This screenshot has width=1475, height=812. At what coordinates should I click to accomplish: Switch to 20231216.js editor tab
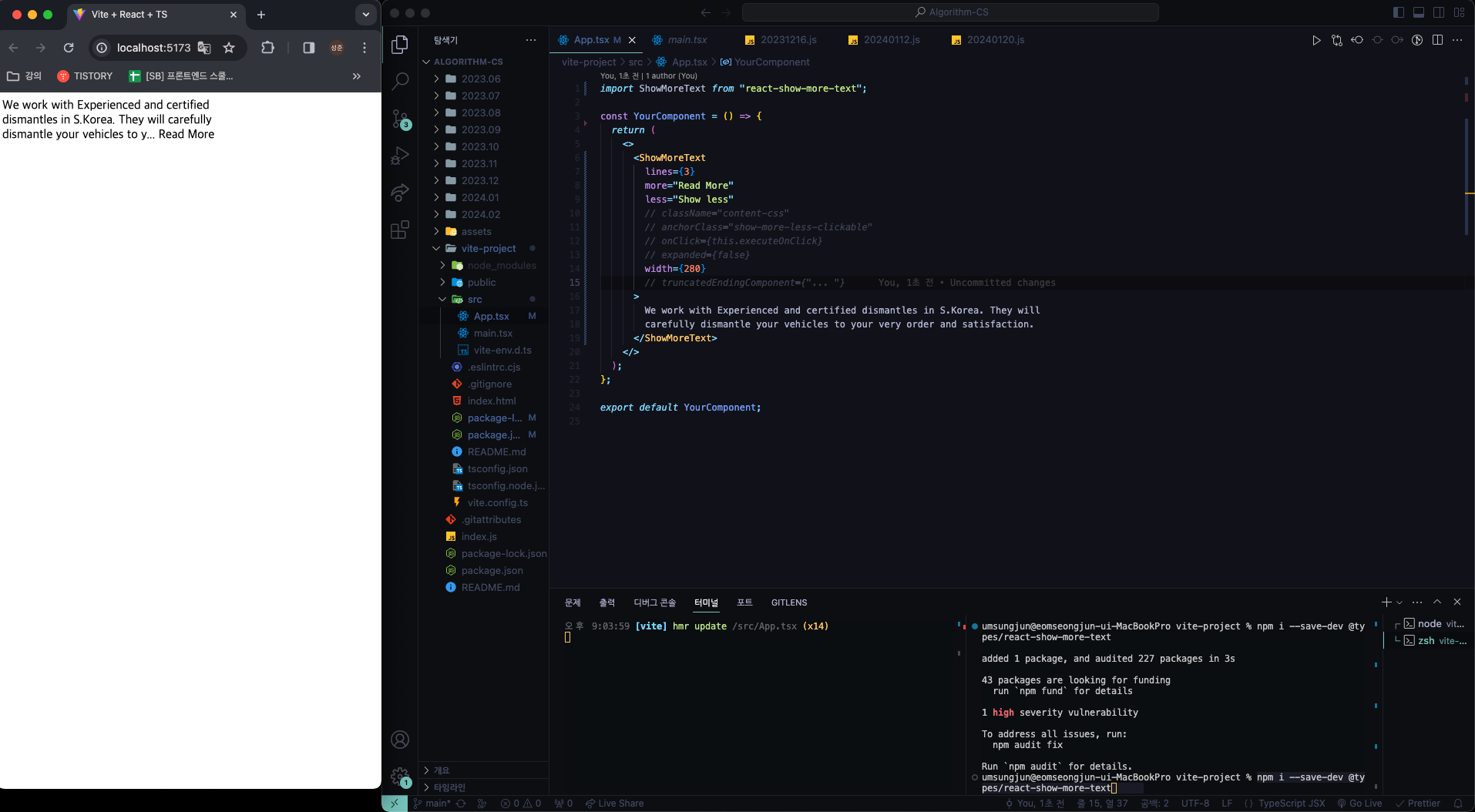coord(788,40)
